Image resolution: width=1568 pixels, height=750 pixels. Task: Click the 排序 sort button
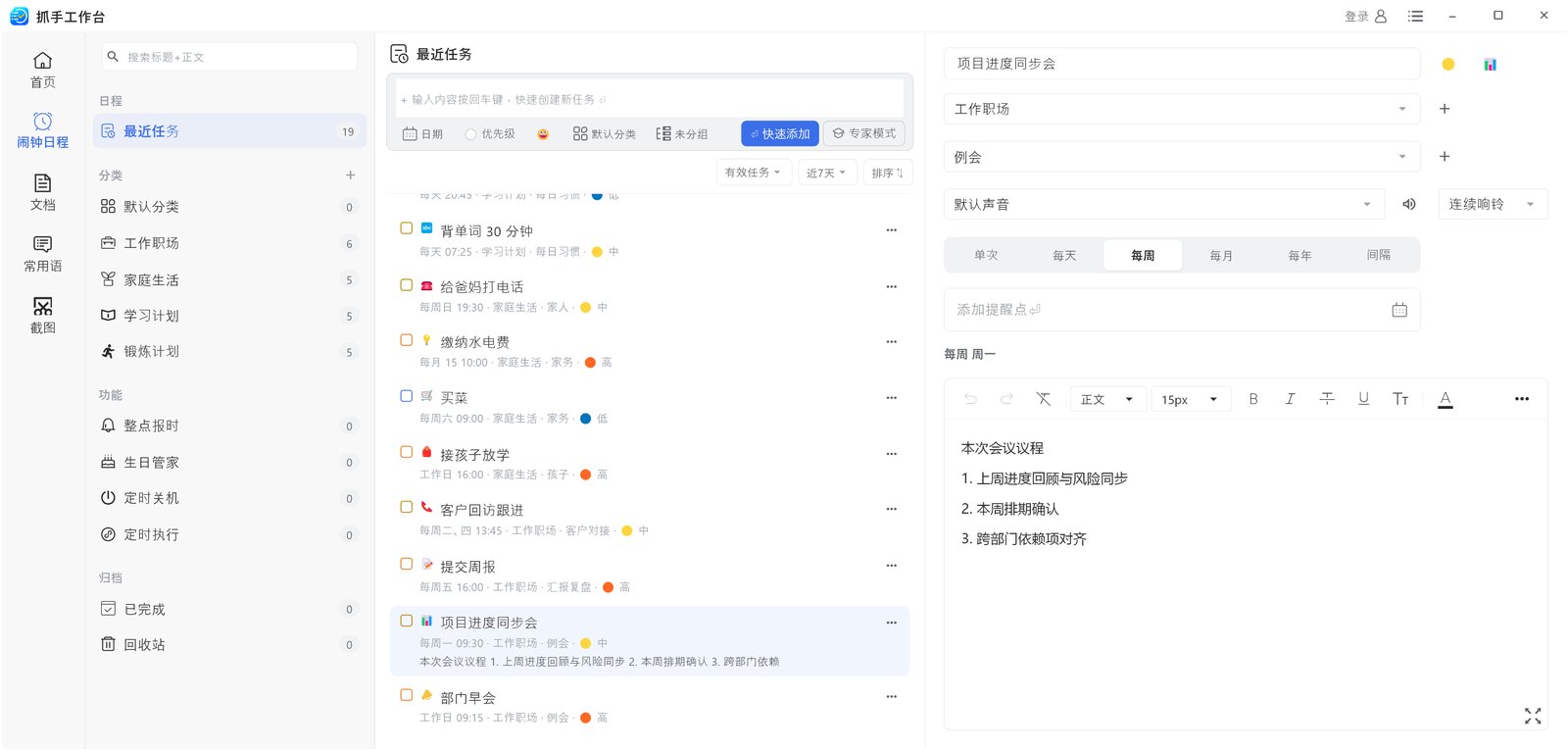click(x=888, y=173)
